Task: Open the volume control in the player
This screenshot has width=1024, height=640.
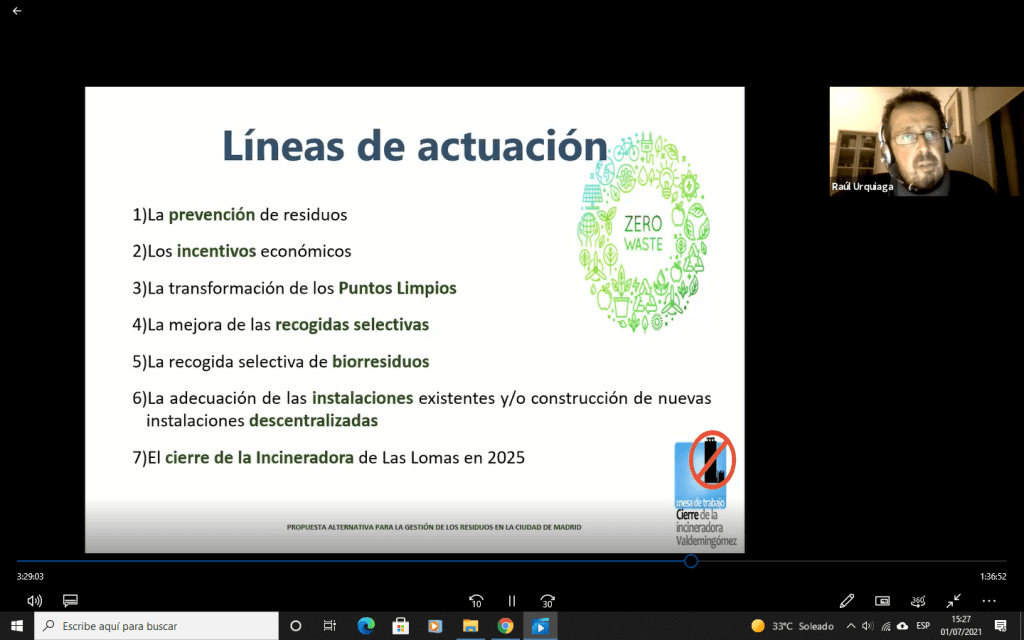Action: click(x=35, y=601)
